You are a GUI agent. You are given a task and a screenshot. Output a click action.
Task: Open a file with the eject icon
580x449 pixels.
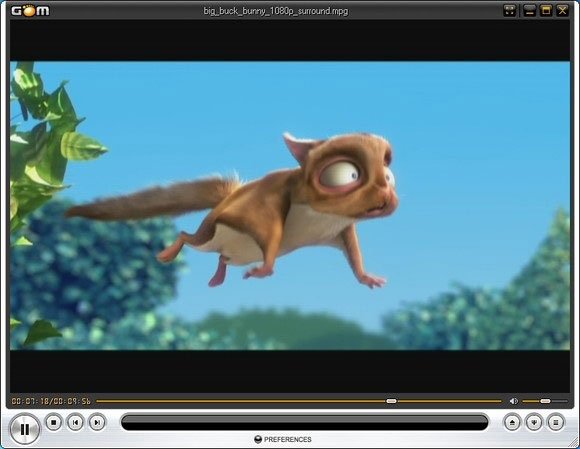pos(512,422)
